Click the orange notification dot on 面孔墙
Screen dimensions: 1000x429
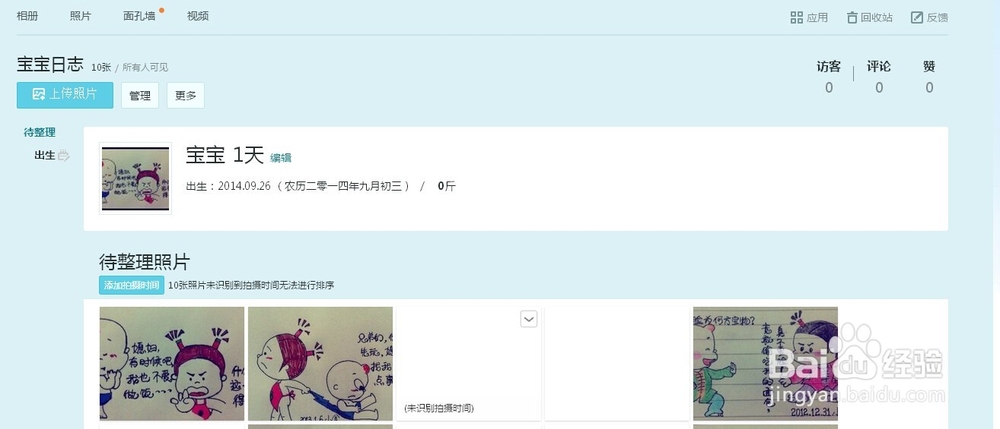(x=161, y=10)
